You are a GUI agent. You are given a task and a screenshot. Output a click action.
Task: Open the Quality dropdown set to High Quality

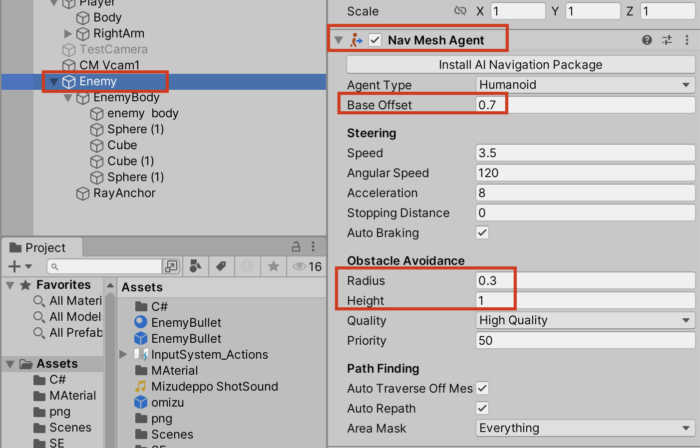coord(585,320)
